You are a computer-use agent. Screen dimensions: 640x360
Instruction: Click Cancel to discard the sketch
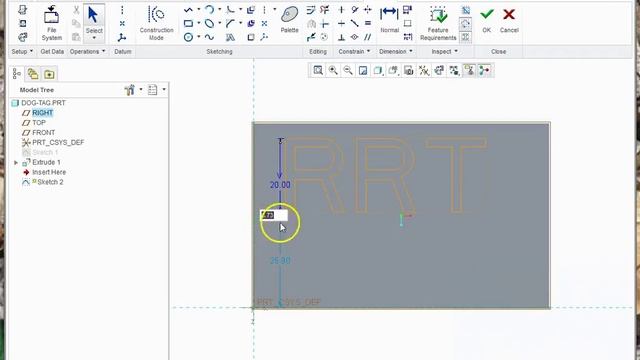pos(509,20)
